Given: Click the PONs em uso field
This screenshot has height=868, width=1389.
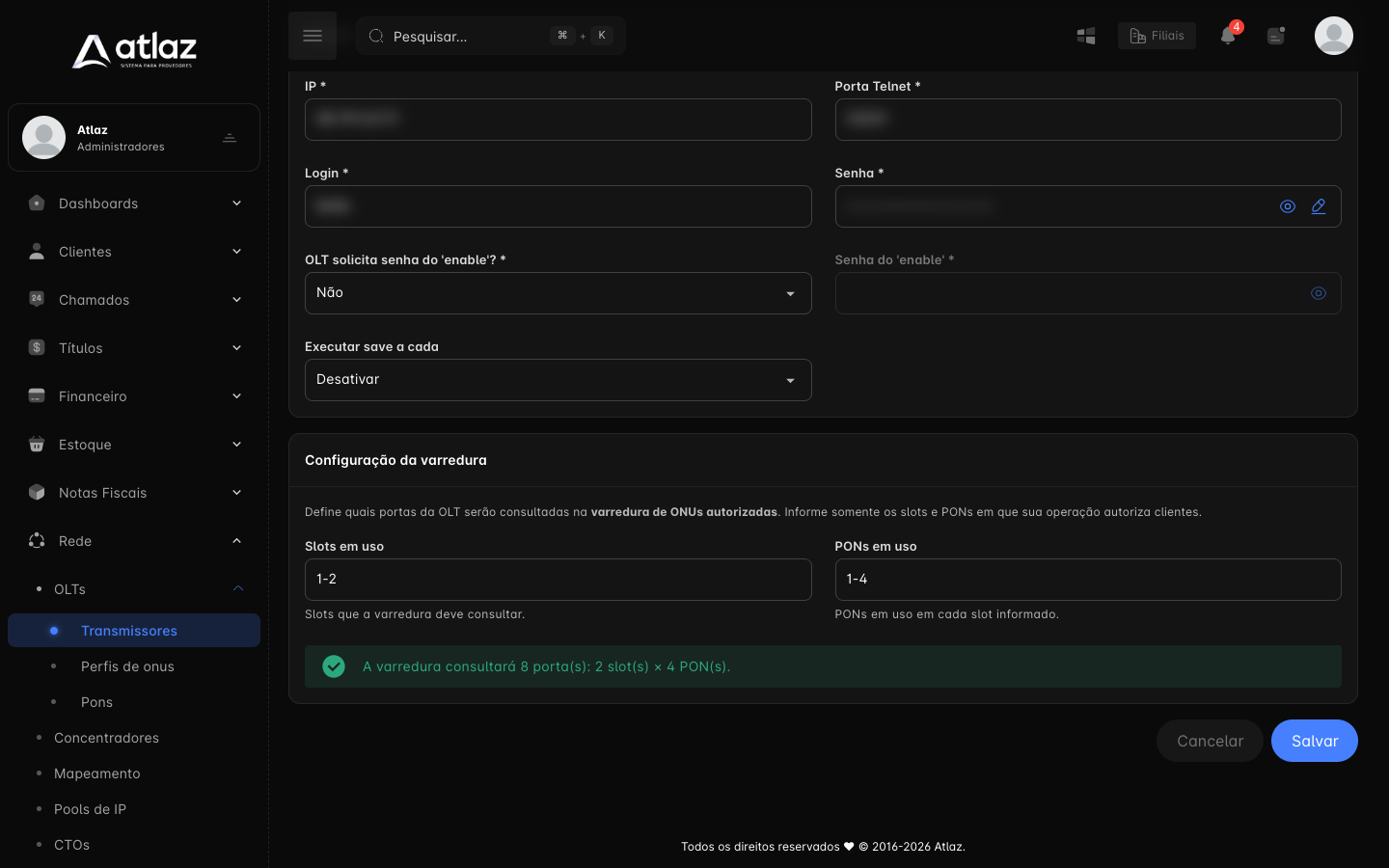Looking at the screenshot, I should (x=1088, y=580).
